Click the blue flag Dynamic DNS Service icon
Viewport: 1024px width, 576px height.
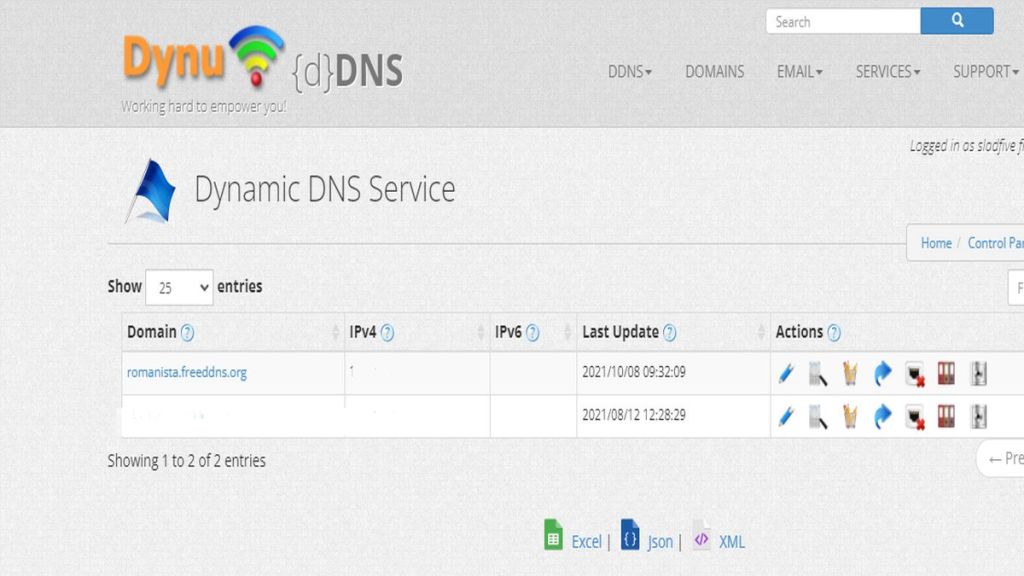point(152,191)
